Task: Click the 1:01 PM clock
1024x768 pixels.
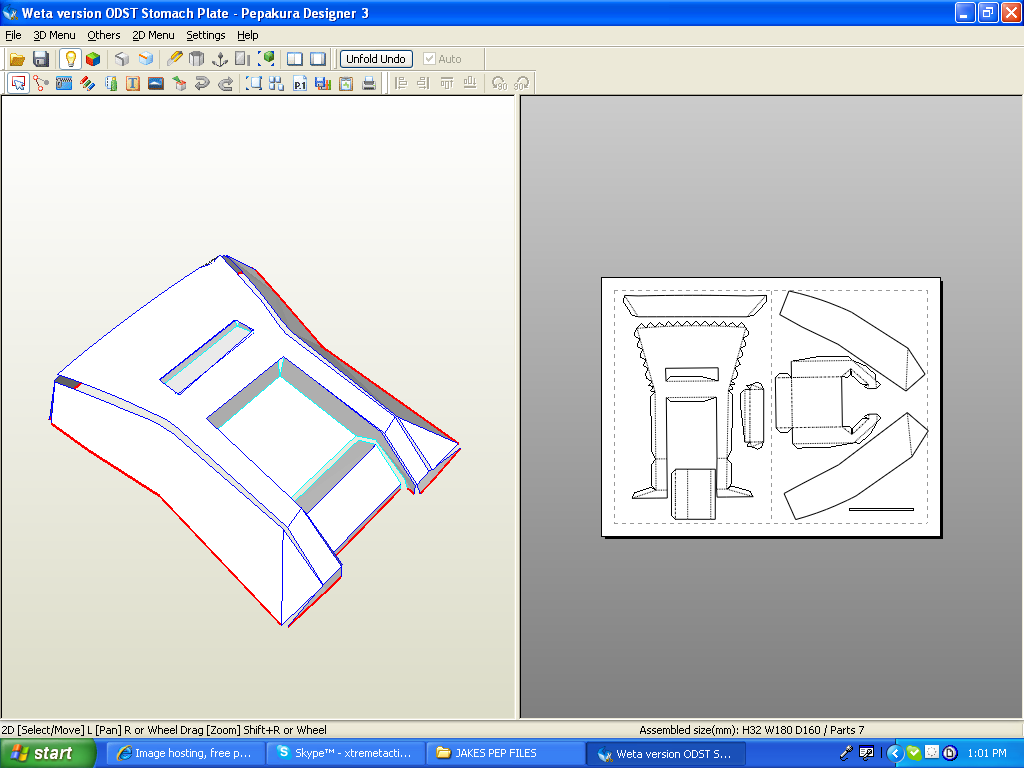Action: coord(987,754)
